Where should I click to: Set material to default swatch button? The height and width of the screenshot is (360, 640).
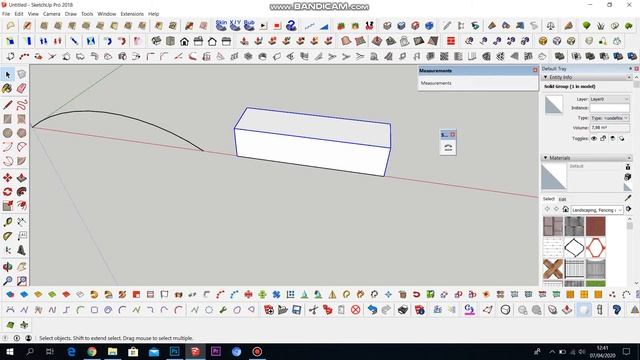pos(628,187)
